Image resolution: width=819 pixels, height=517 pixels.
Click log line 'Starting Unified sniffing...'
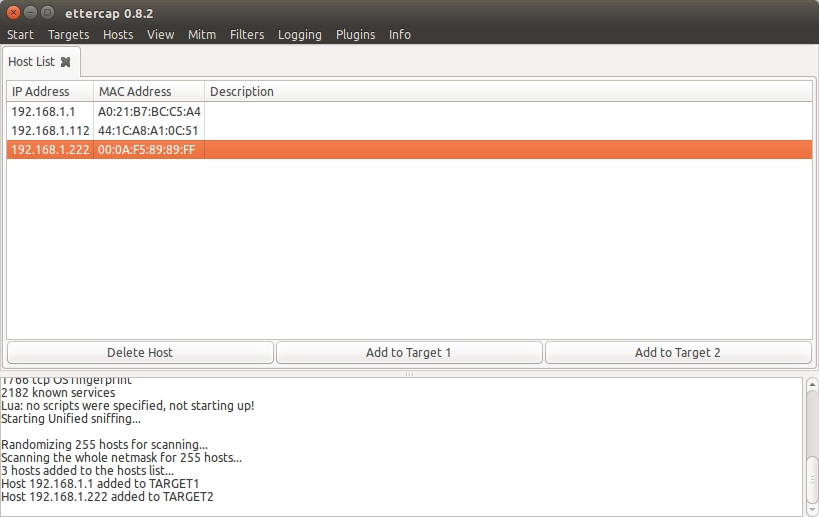(x=71, y=419)
